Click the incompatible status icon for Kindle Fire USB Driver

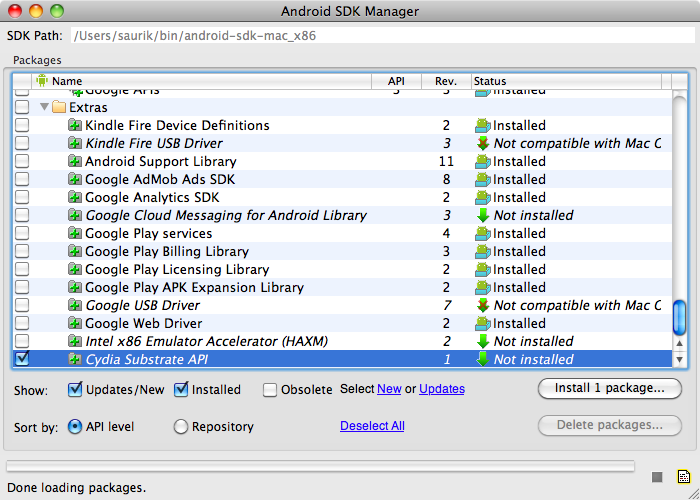[x=483, y=143]
